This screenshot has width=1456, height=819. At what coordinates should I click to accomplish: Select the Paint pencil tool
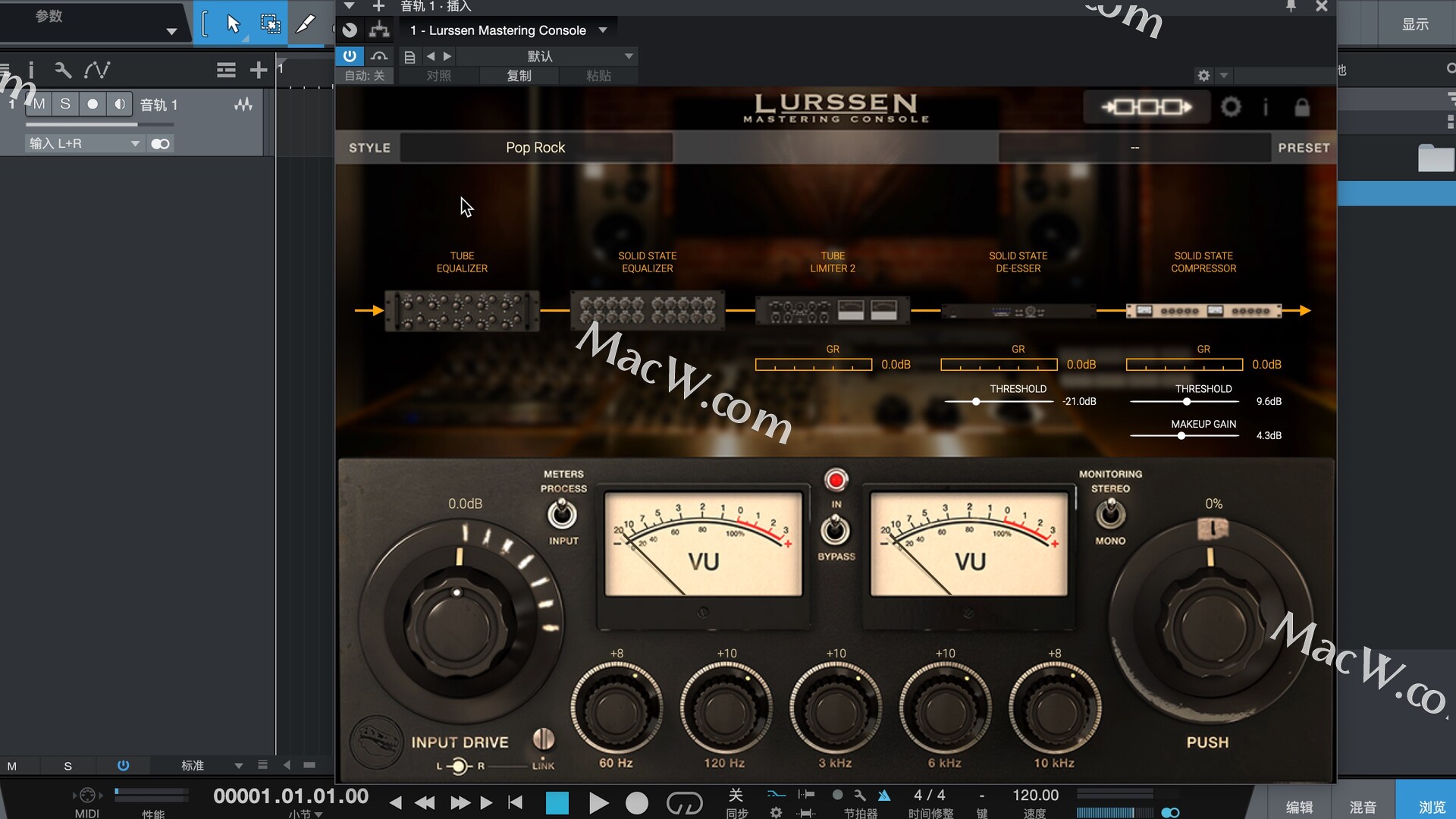tap(305, 24)
